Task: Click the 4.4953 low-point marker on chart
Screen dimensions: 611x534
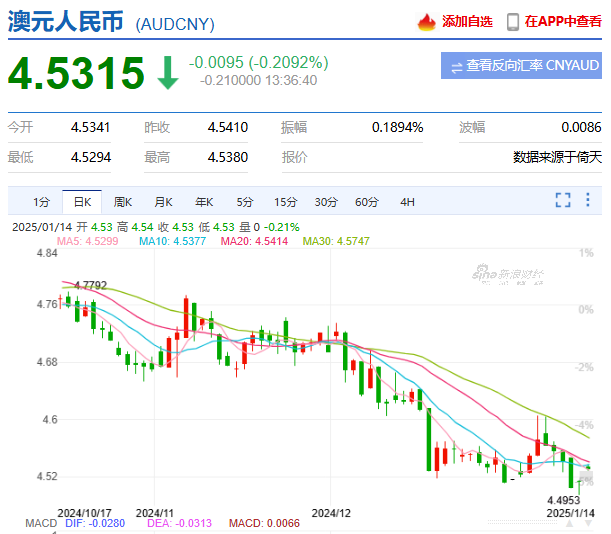Action: 564,499
